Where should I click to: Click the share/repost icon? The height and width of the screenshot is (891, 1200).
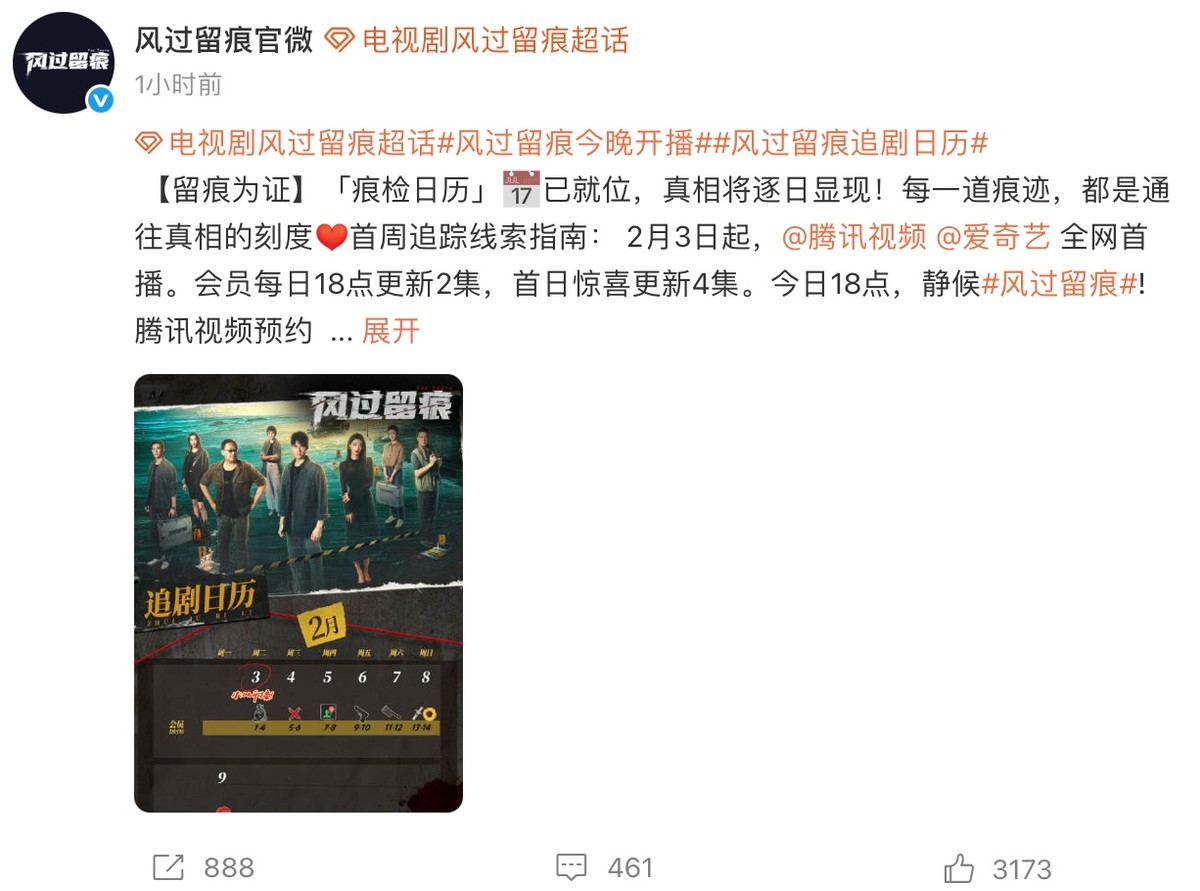[x=167, y=867]
